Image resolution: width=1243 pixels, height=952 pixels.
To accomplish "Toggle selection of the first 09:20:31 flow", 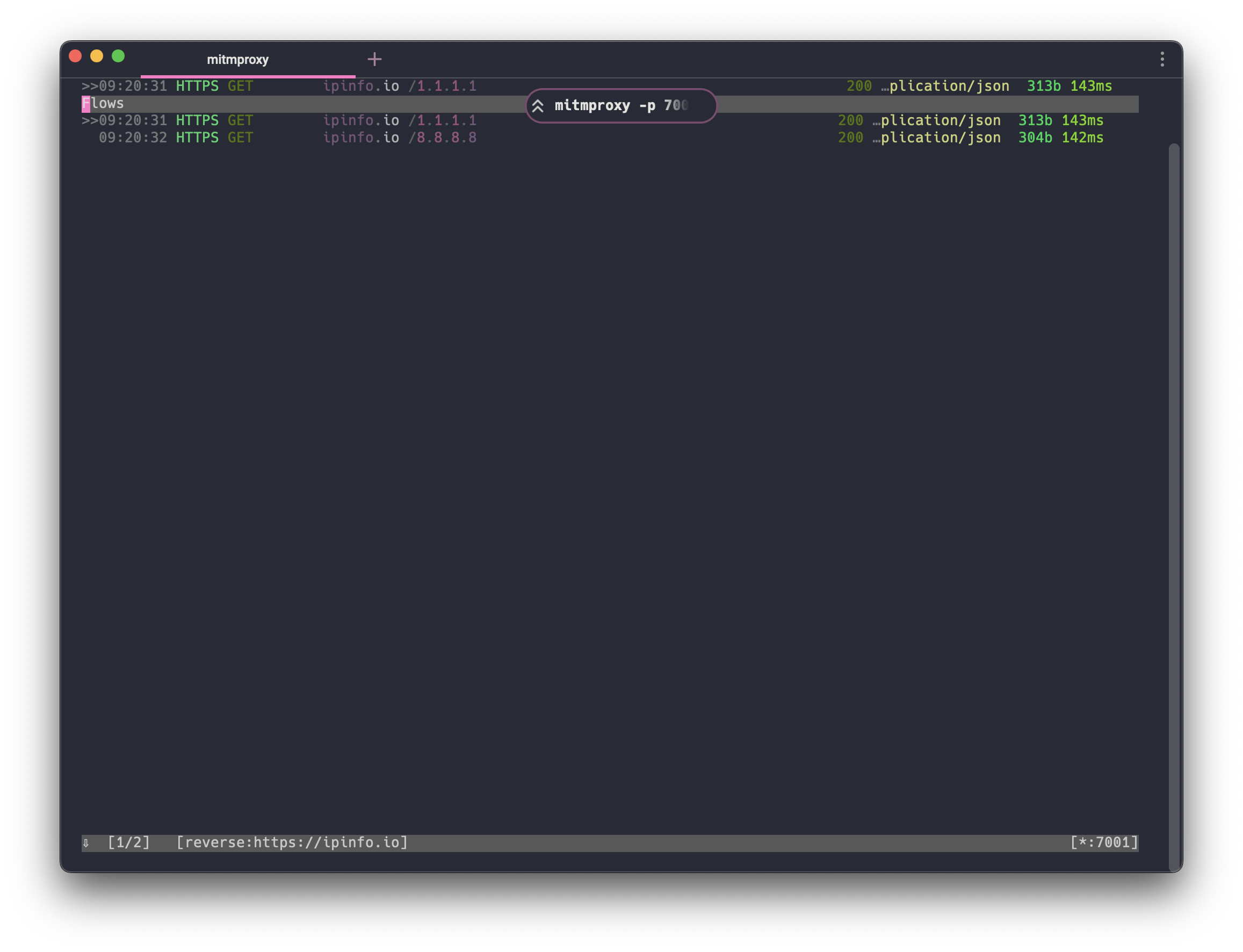I will pyautogui.click(x=396, y=85).
